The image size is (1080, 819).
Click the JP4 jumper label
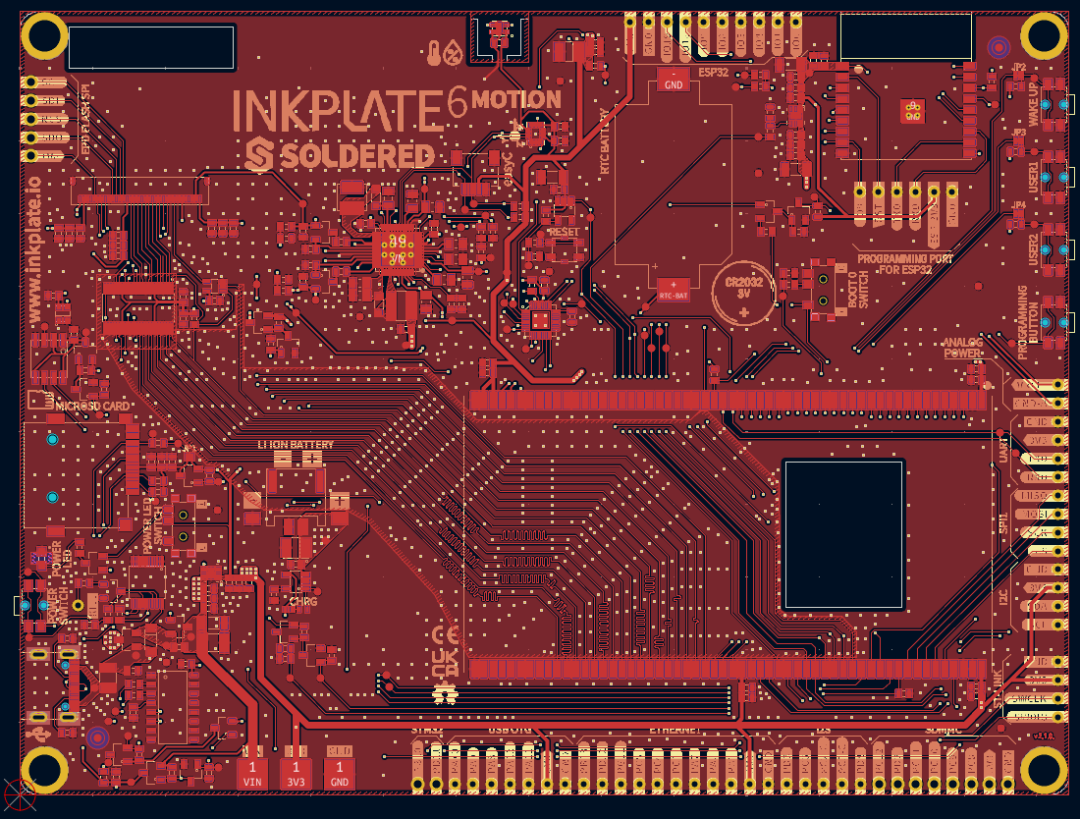coord(1019,205)
